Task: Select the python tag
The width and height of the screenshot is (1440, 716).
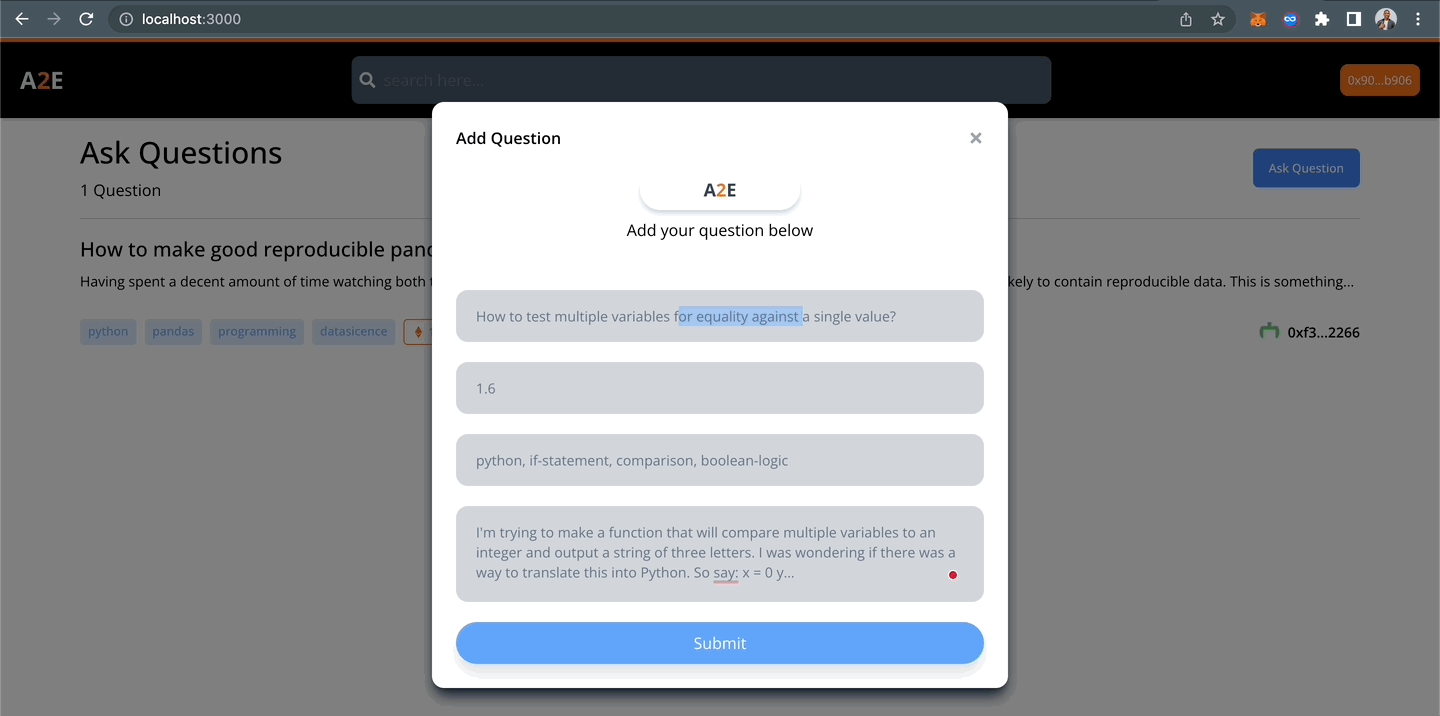Action: (x=108, y=332)
